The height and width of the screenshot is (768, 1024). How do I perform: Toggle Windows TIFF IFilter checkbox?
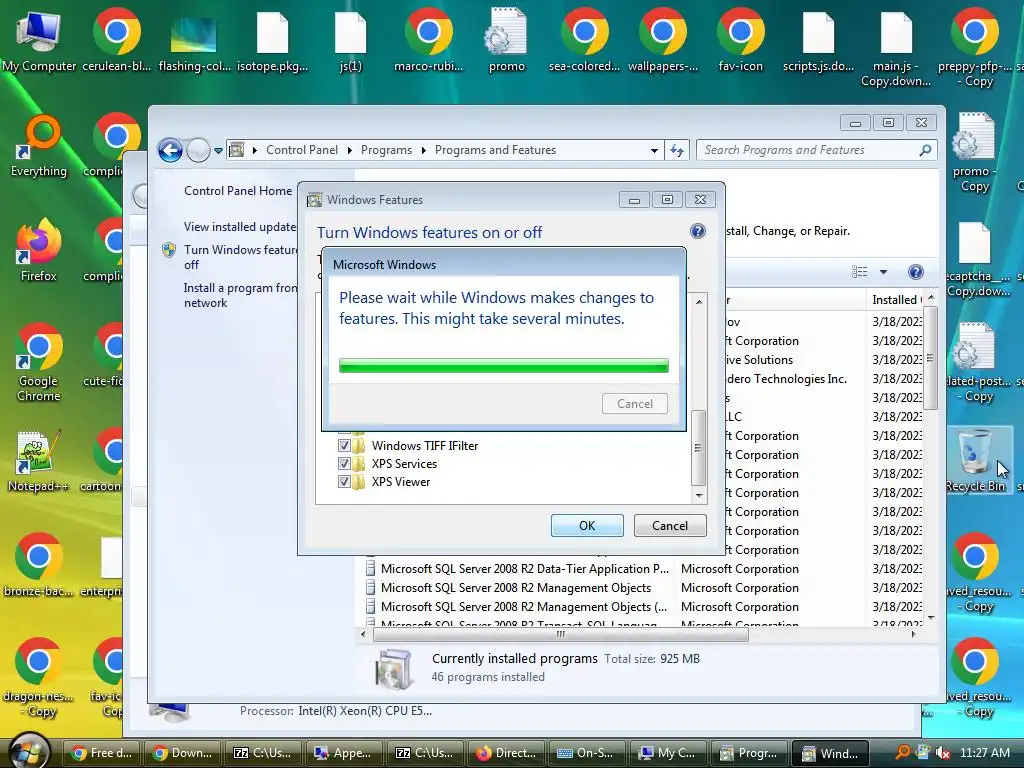pyautogui.click(x=344, y=445)
